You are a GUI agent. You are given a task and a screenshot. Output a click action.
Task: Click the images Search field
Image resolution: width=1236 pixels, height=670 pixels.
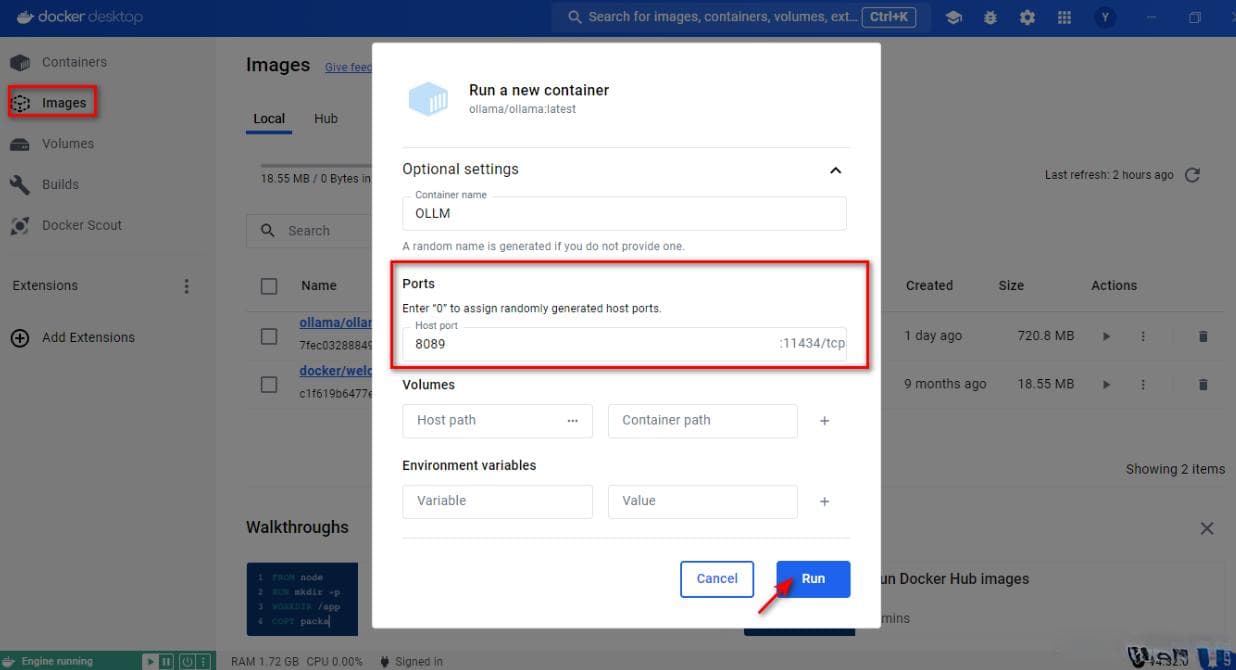pyautogui.click(x=310, y=230)
